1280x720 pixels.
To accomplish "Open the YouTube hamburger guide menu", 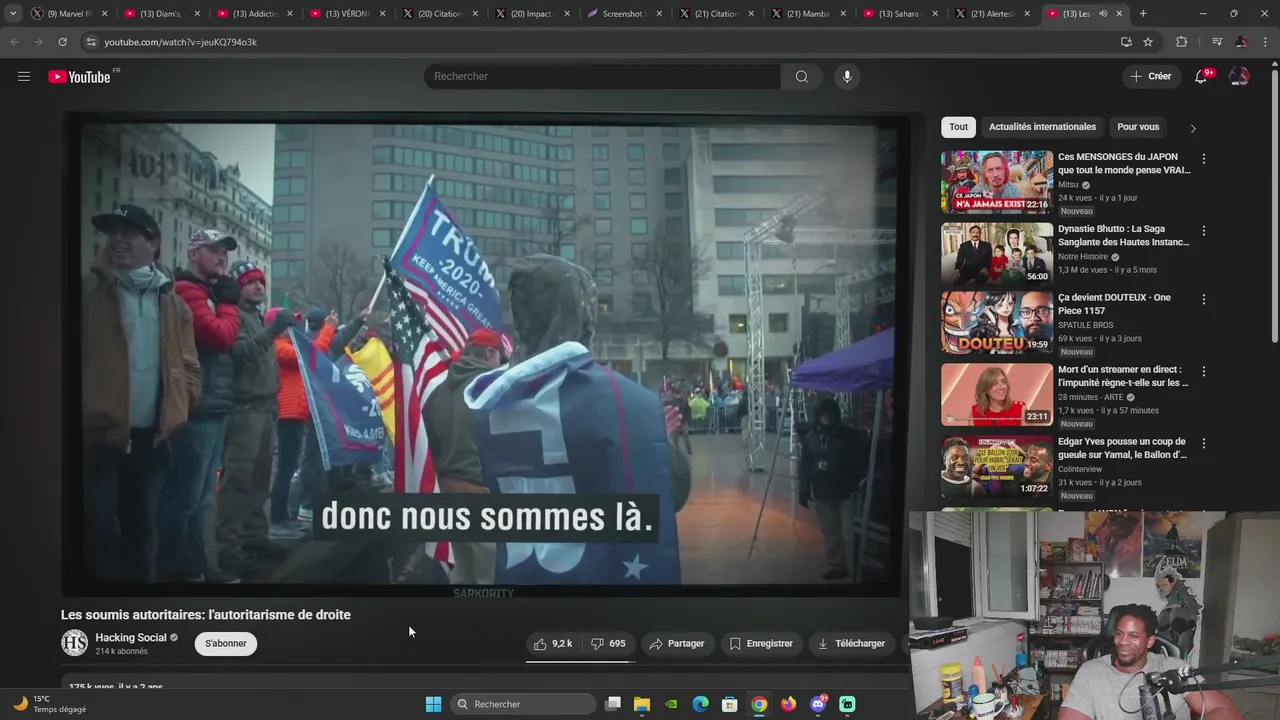I will click(x=24, y=76).
